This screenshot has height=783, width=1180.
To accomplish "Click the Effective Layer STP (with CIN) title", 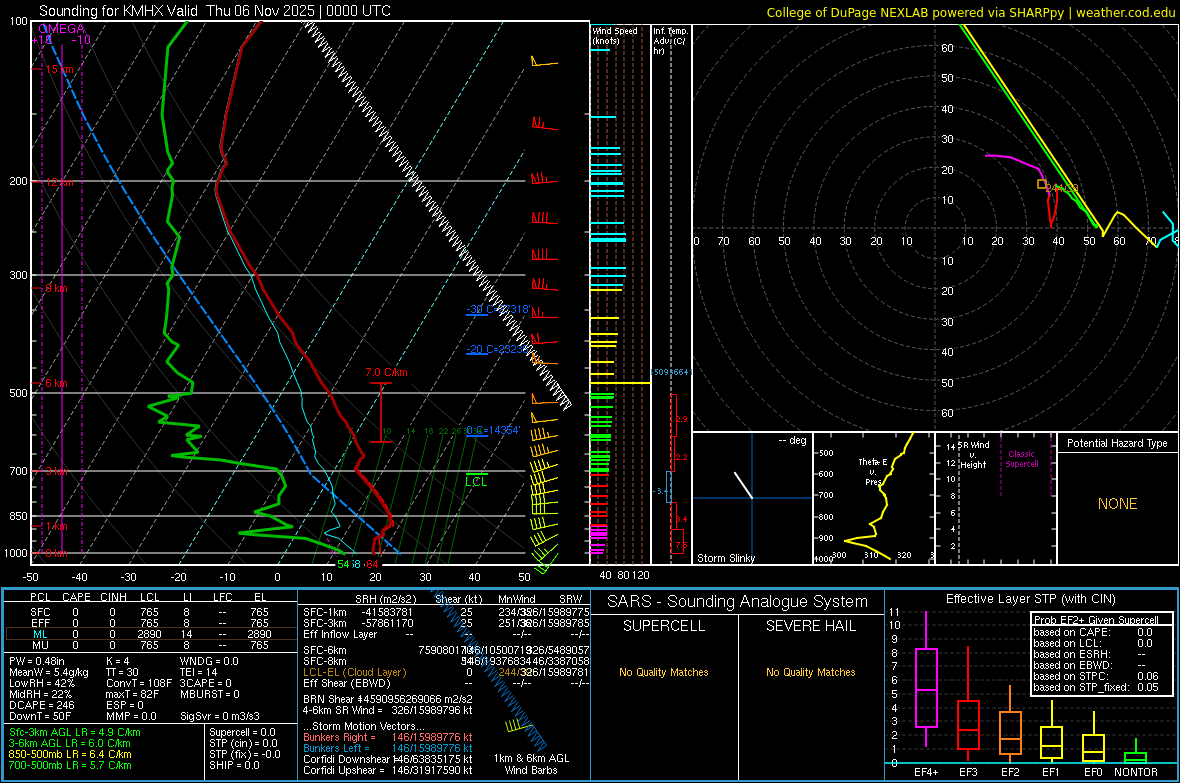I will (1030, 599).
